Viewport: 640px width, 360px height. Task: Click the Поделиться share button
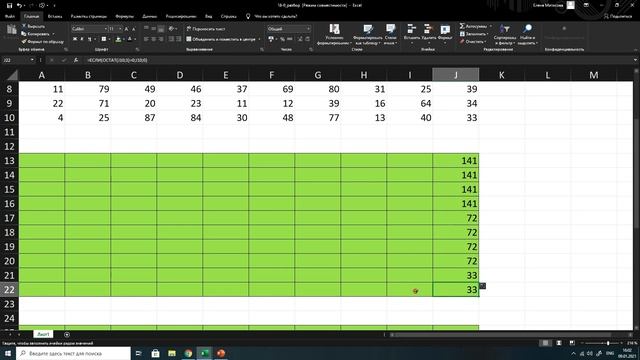click(618, 16)
